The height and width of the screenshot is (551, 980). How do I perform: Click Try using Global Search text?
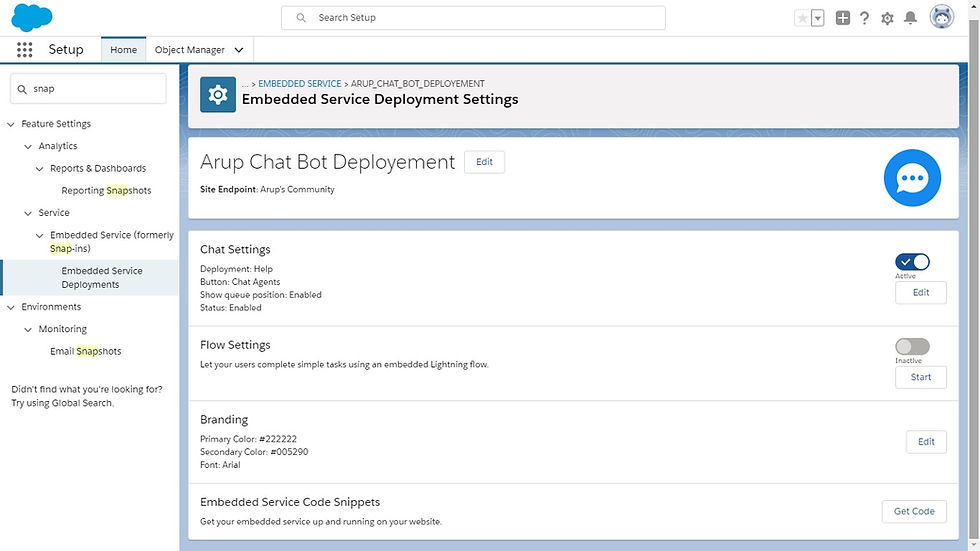click(x=62, y=403)
